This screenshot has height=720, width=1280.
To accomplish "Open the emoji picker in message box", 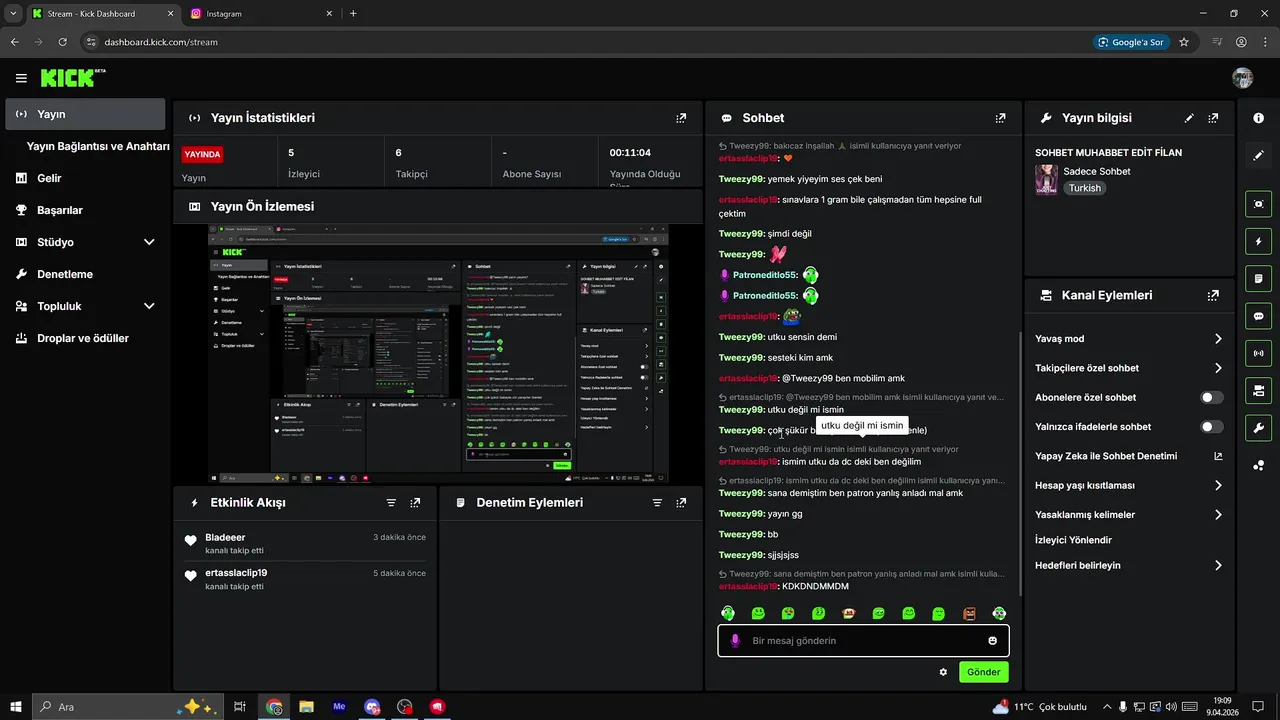I will click(993, 641).
